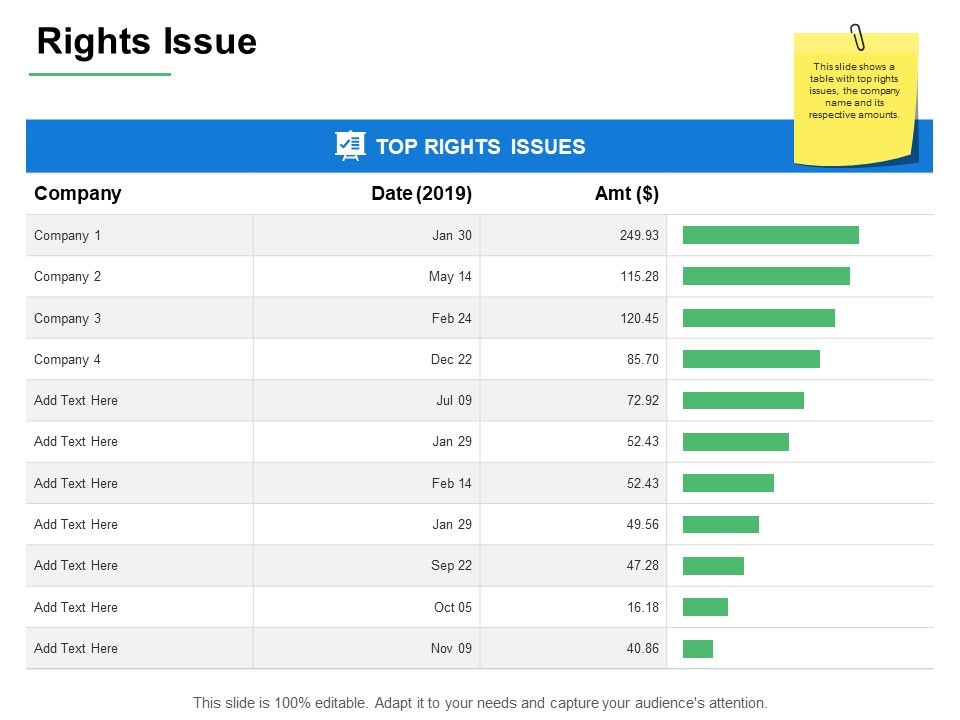Click the Amt ($) column header
This screenshot has height=720, width=960.
(627, 193)
